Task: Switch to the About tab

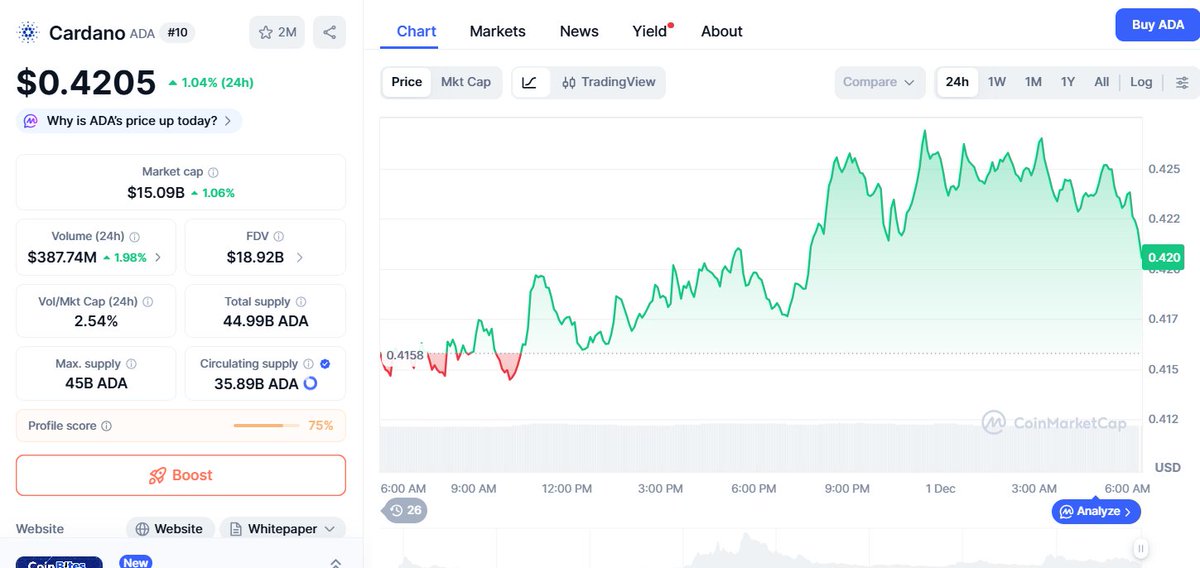Action: [722, 31]
